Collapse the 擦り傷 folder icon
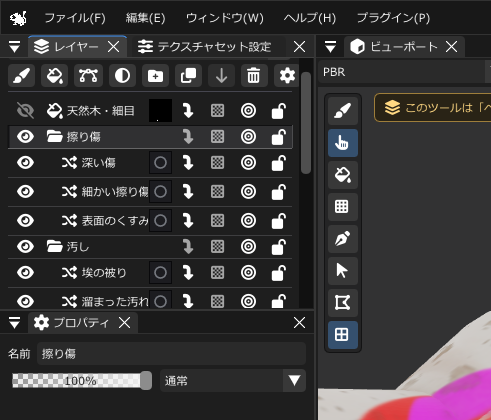This screenshot has width=491, height=420. click(x=55, y=137)
